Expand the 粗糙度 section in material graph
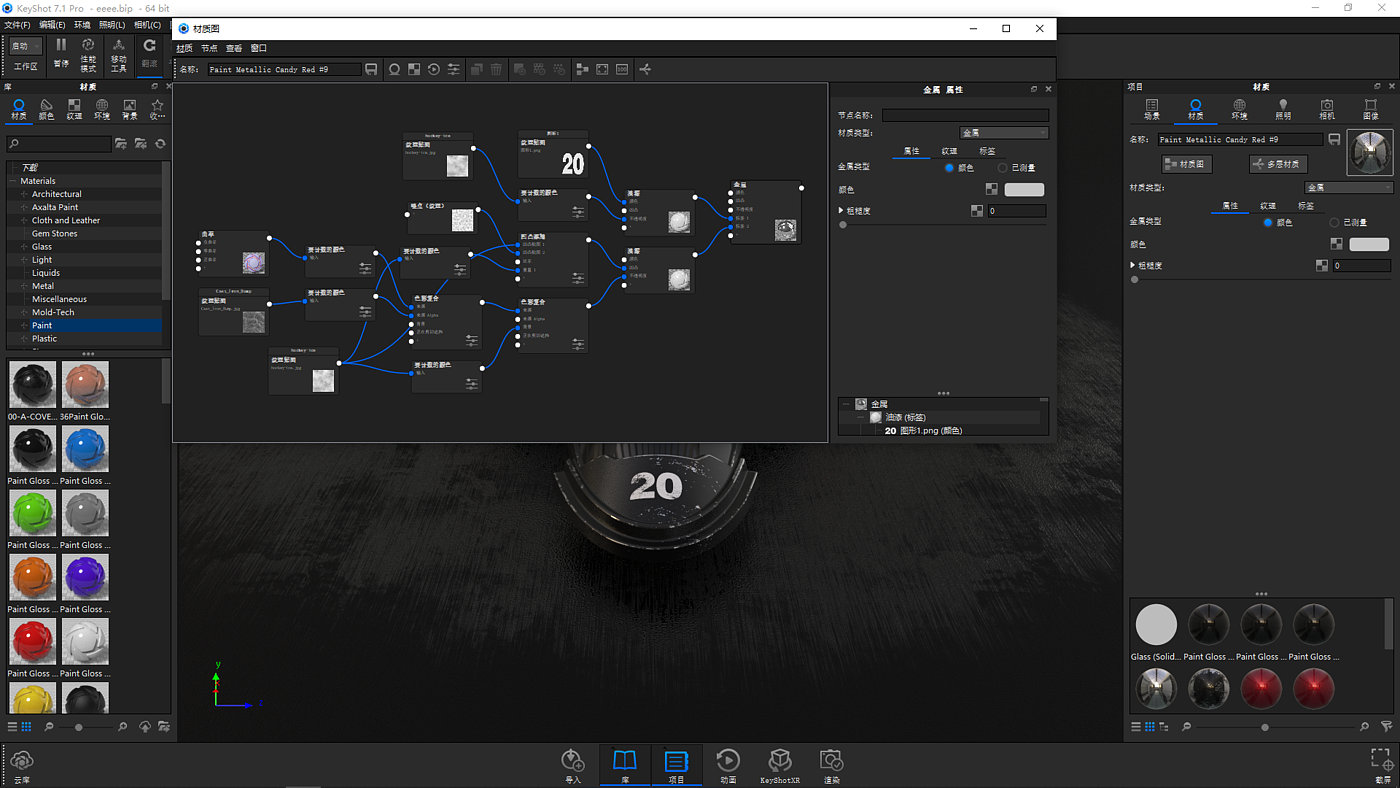 [x=841, y=211]
